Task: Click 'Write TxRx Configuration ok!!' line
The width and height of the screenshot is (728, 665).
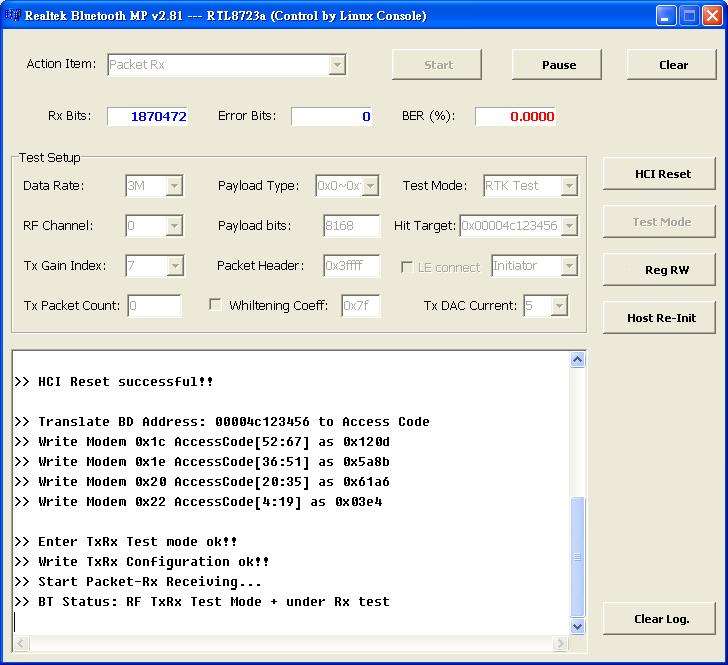Action: [142, 561]
